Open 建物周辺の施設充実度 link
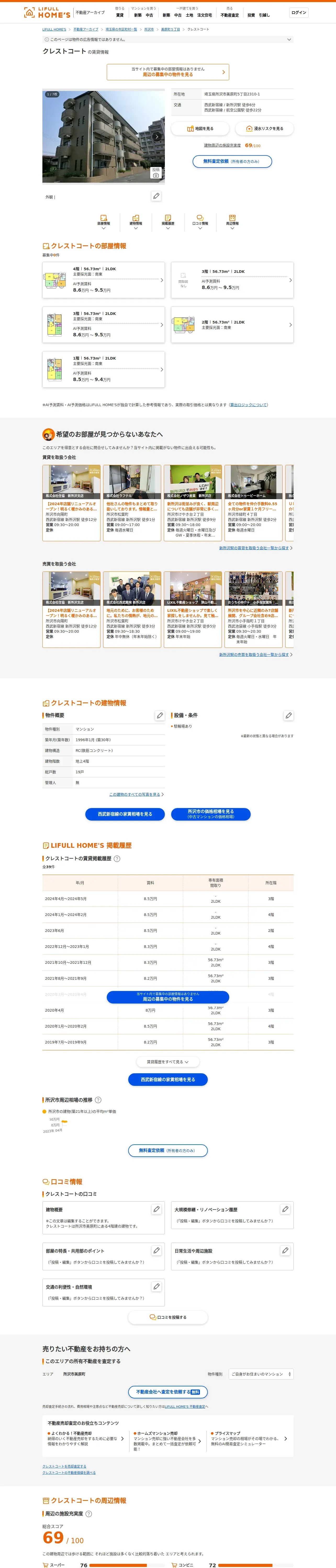 point(223,146)
